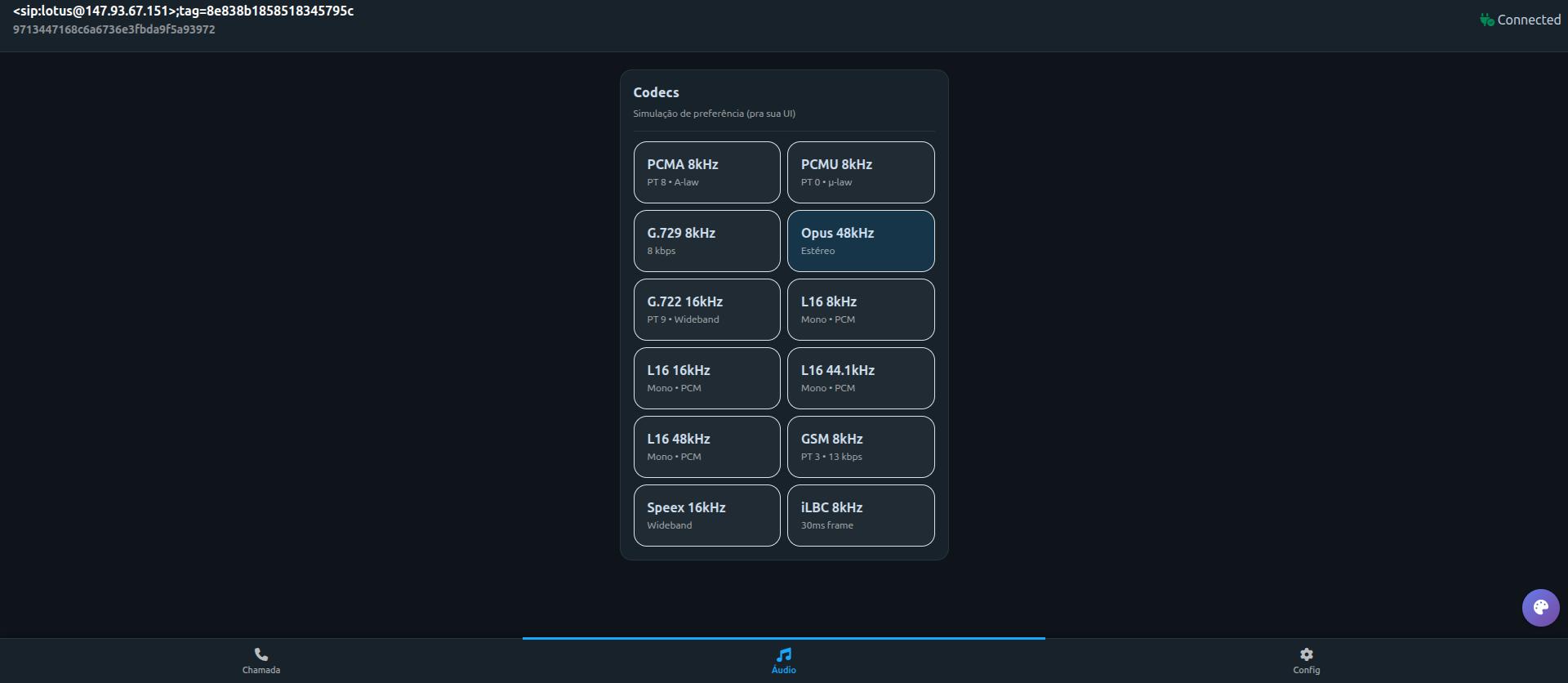Choose the G.729 8kHz codec

click(x=706, y=241)
